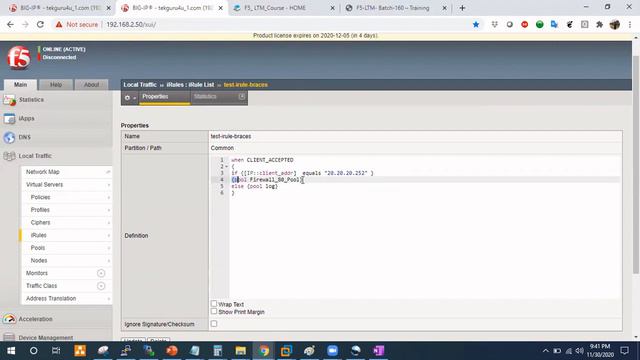The height and width of the screenshot is (360, 640).
Task: Click the F5 logo icon
Action: pos(18,58)
